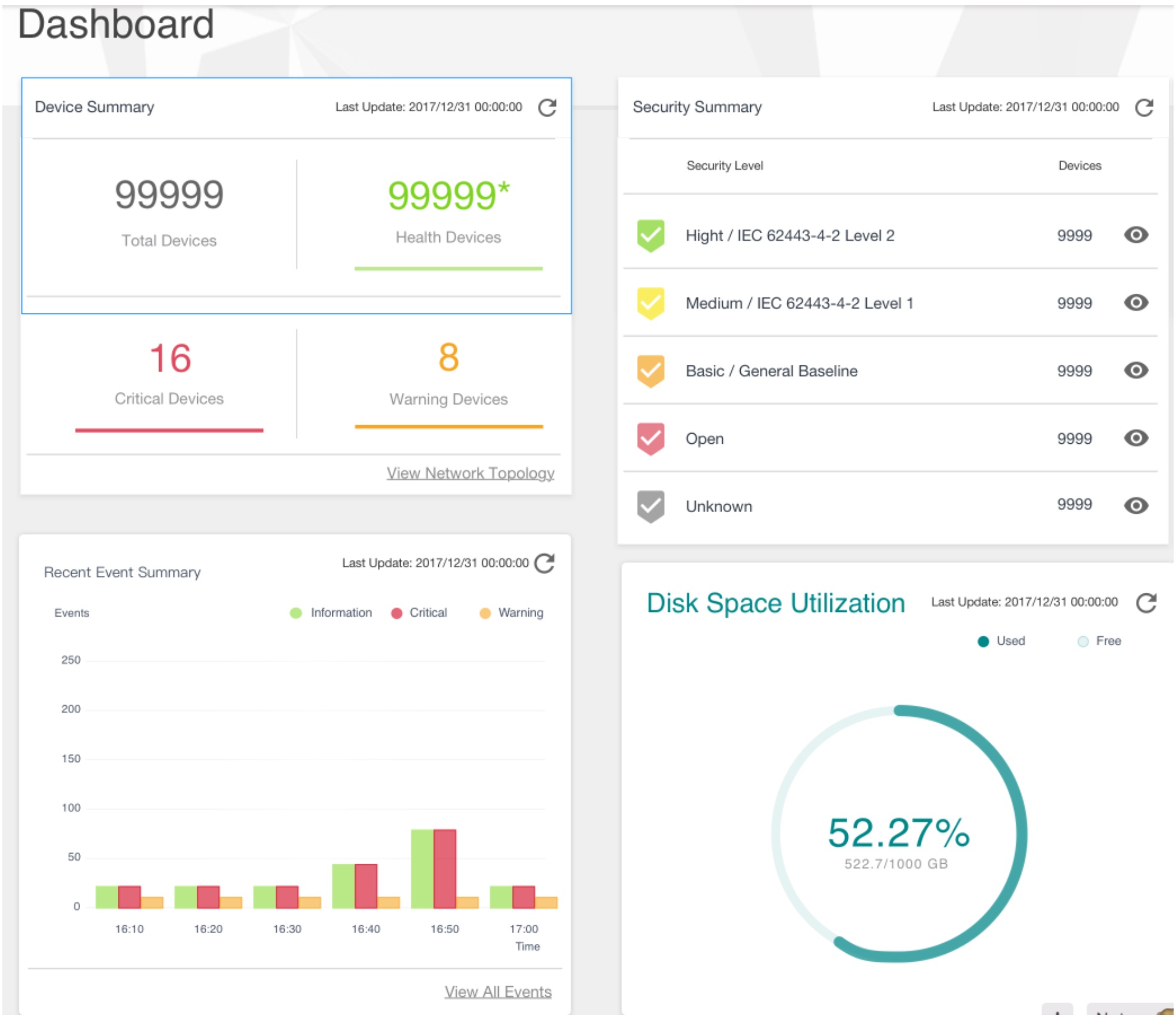Refresh the Security Summary panel
Image resolution: width=1176 pixels, height=1018 pixels.
tap(1144, 108)
